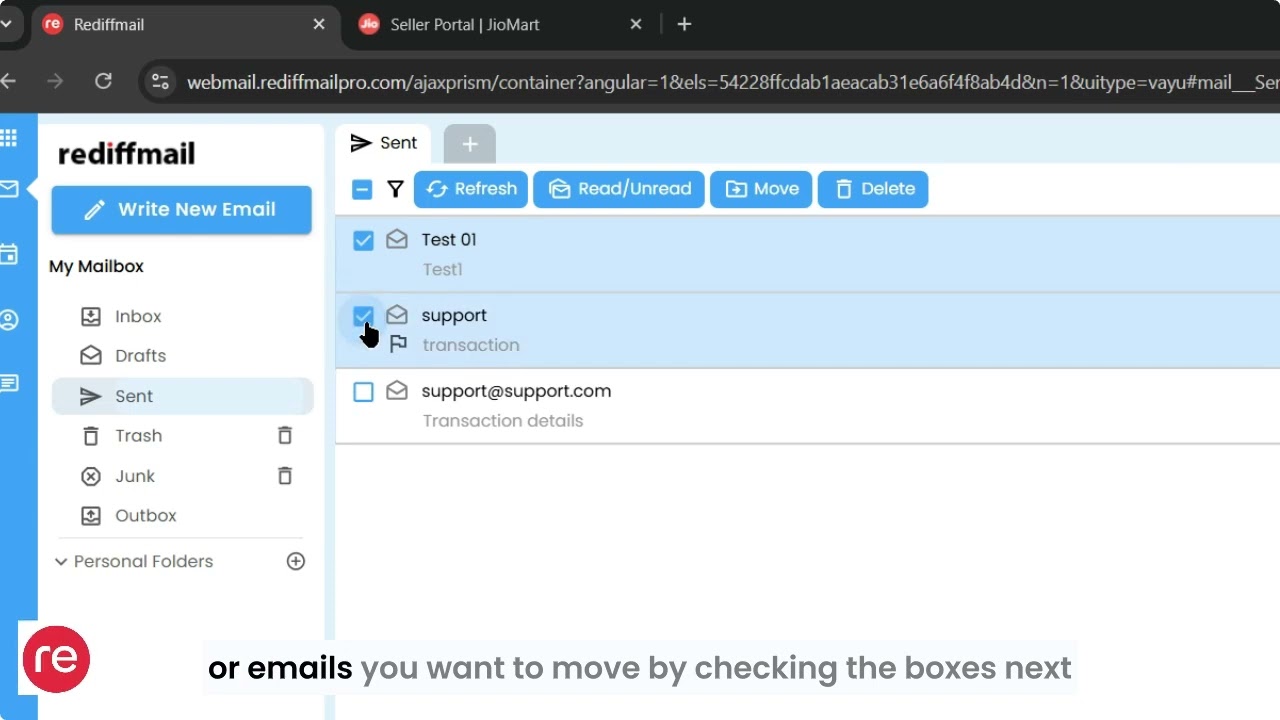Screen dimensions: 1280x720
Task: Toggle the select-all checkbox in toolbar
Action: [x=363, y=189]
